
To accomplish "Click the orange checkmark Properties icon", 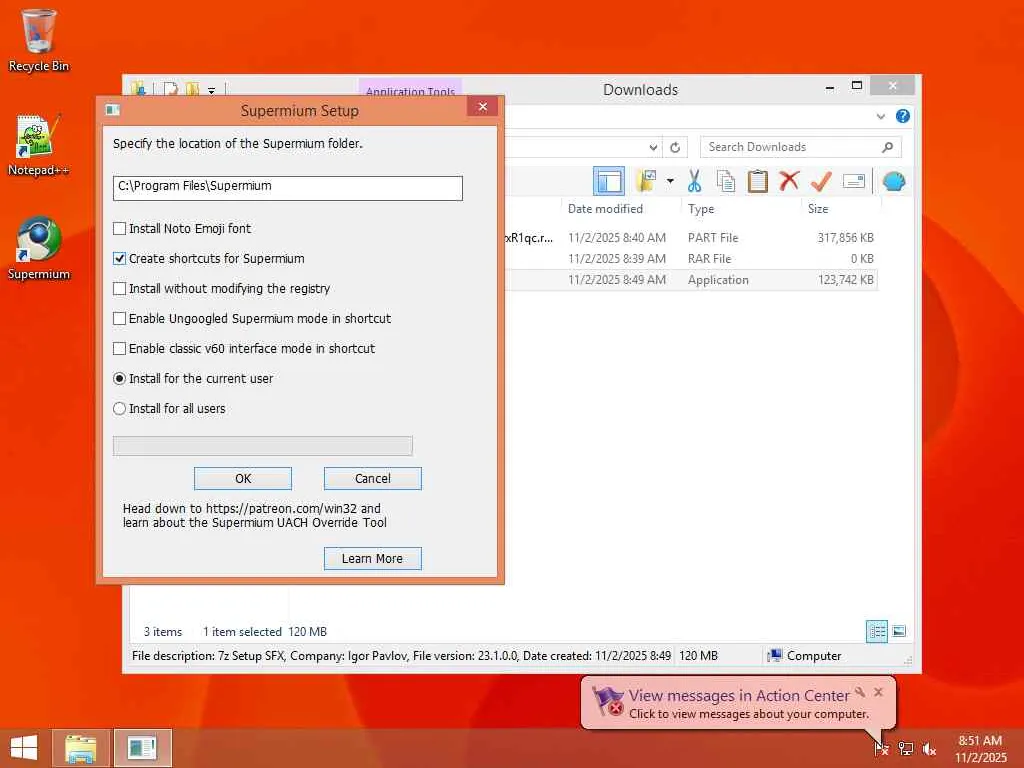I will click(x=821, y=181).
